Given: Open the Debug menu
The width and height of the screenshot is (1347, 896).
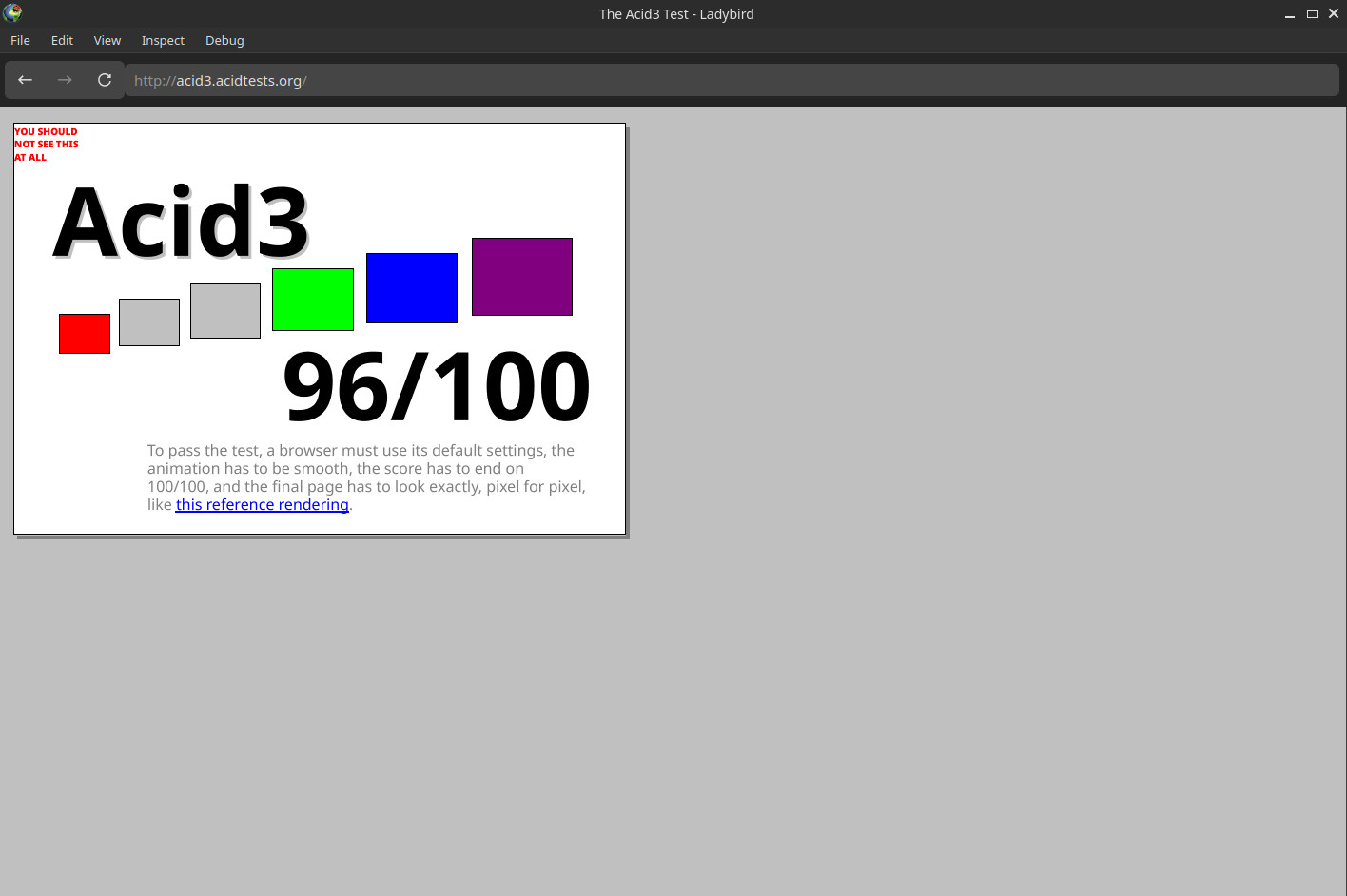Looking at the screenshot, I should 224,40.
